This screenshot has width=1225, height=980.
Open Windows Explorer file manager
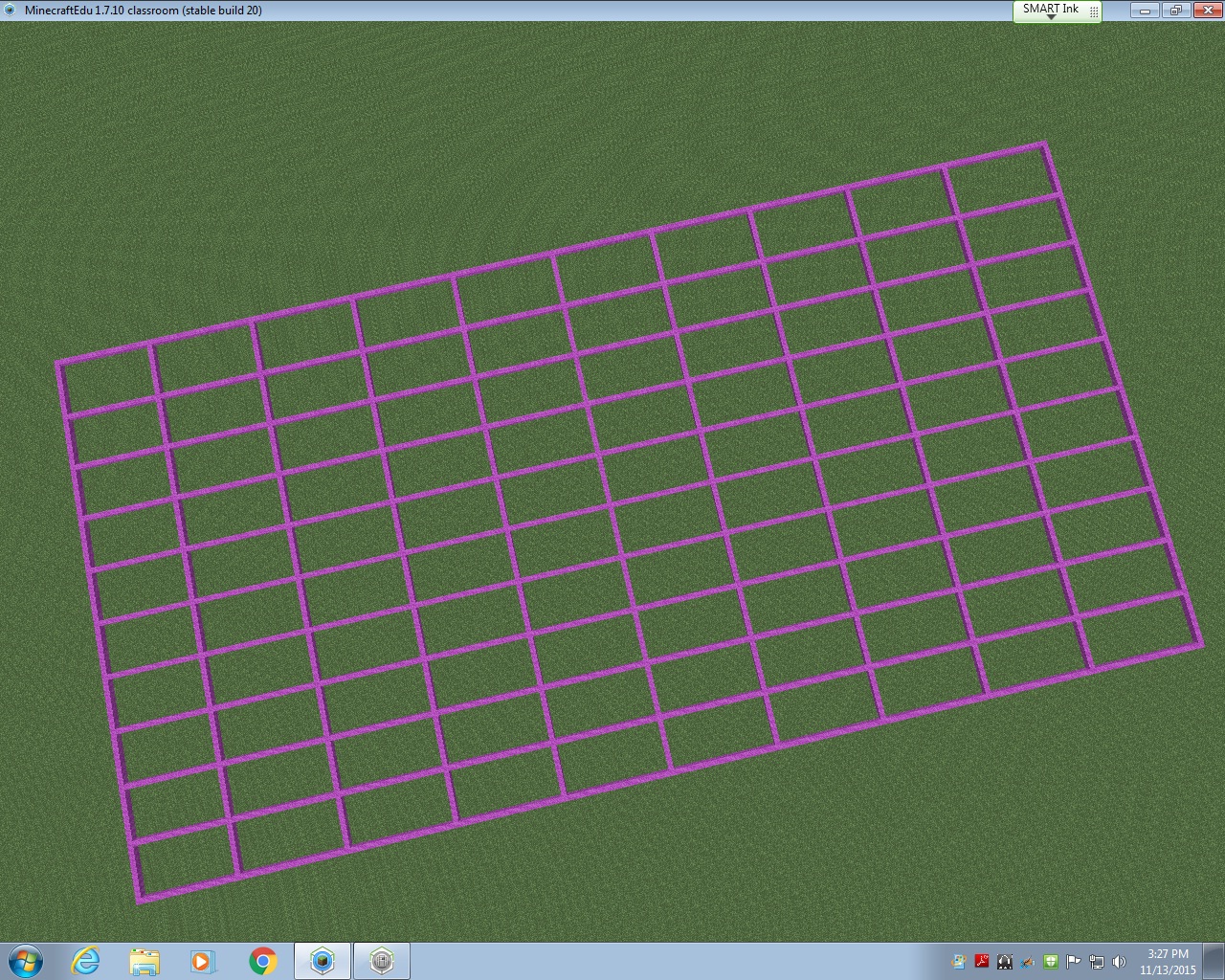(145, 960)
